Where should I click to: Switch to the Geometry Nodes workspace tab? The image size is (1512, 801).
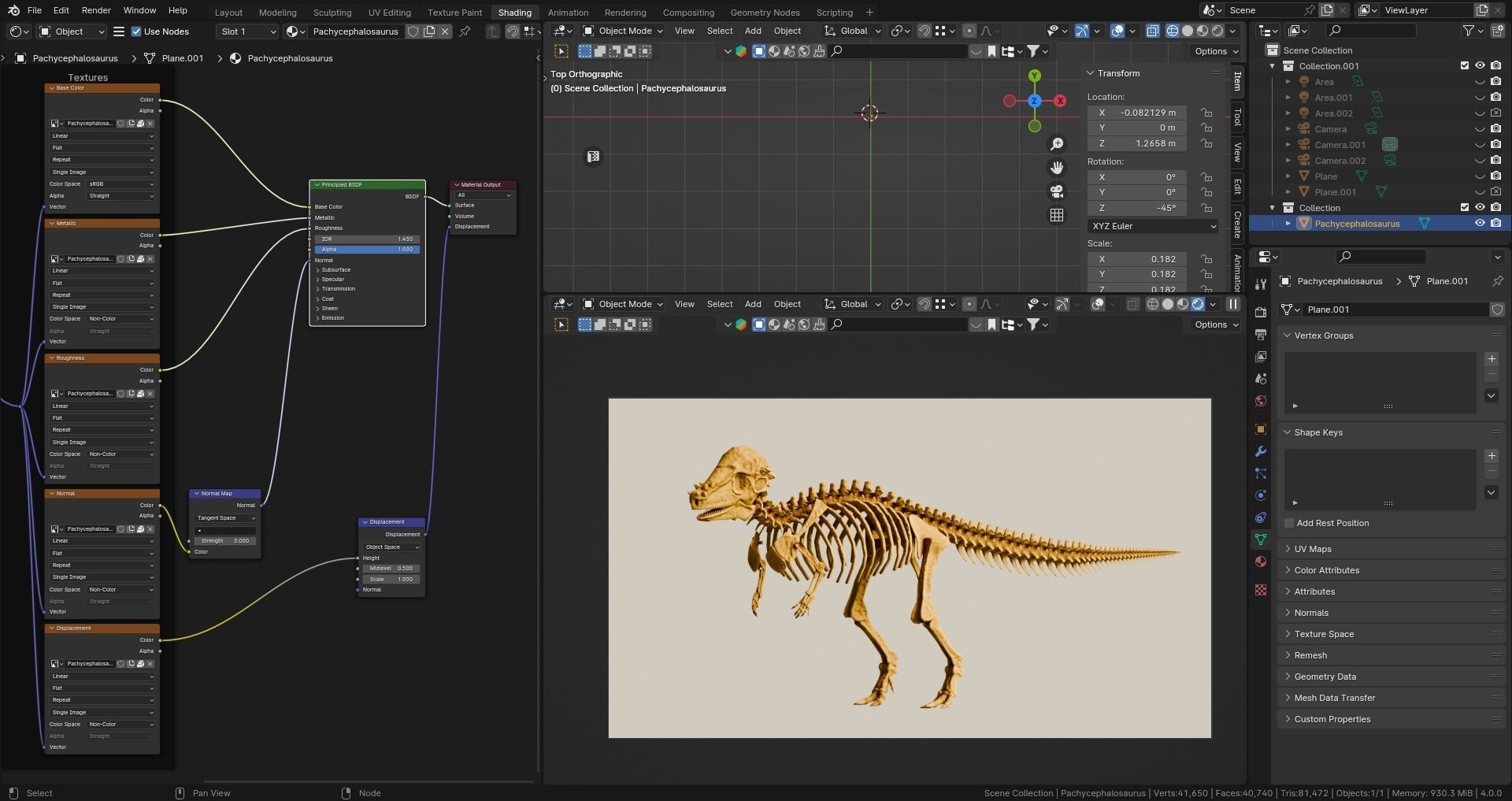tap(765, 13)
